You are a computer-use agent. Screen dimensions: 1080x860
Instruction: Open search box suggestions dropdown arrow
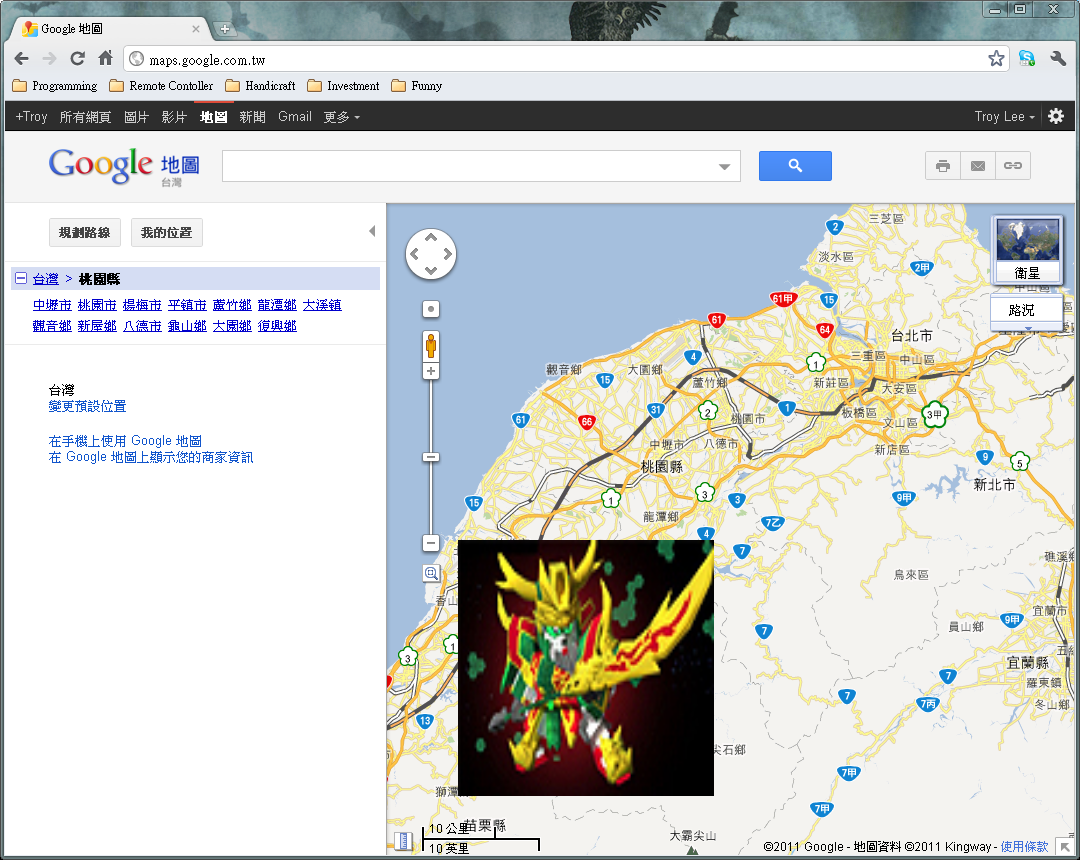724,167
